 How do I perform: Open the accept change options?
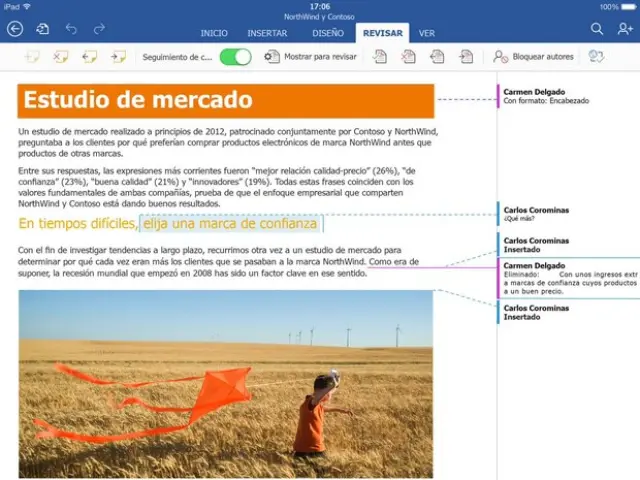point(380,57)
